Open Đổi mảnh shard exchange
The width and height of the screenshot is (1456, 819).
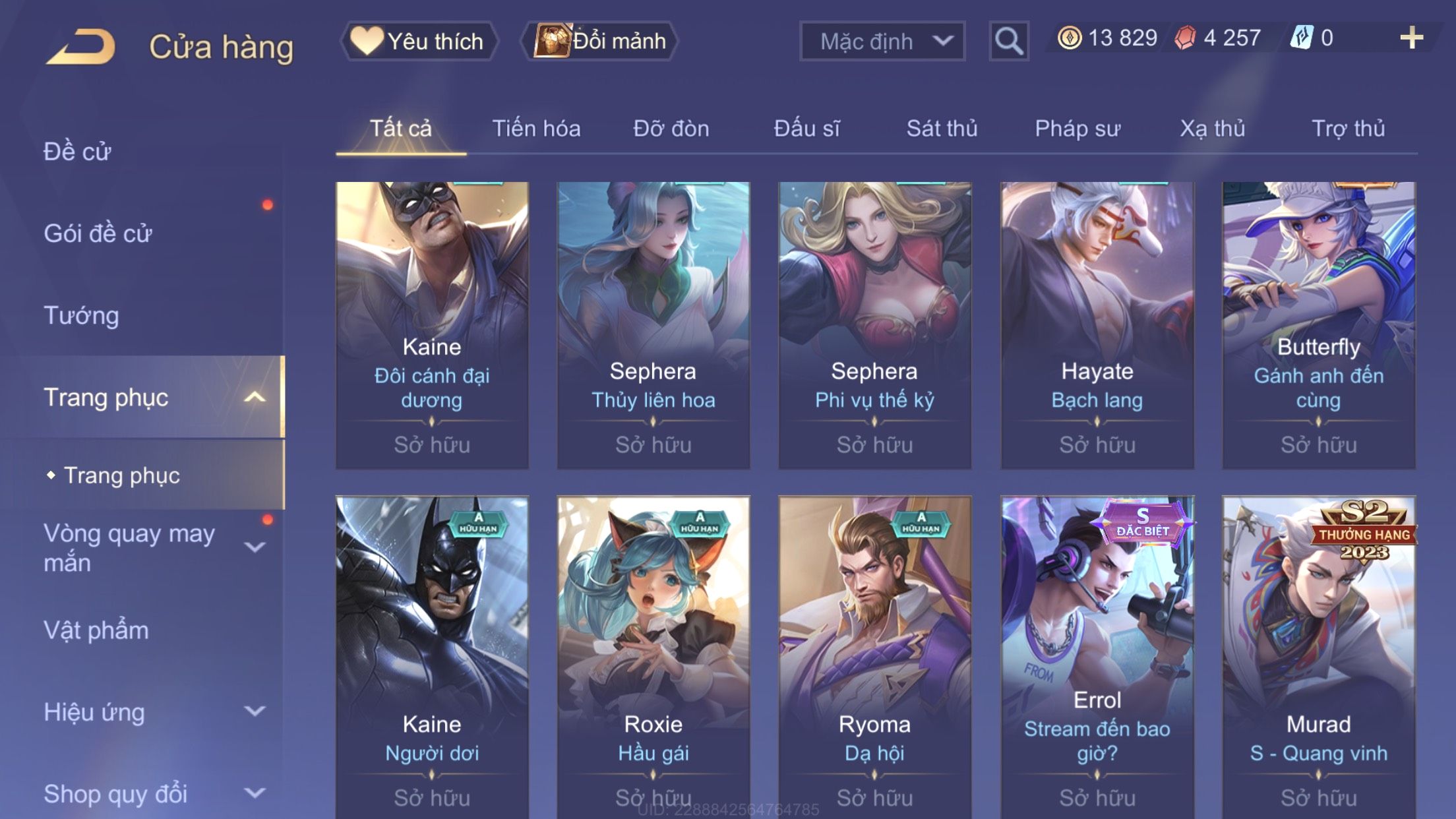pyautogui.click(x=599, y=41)
